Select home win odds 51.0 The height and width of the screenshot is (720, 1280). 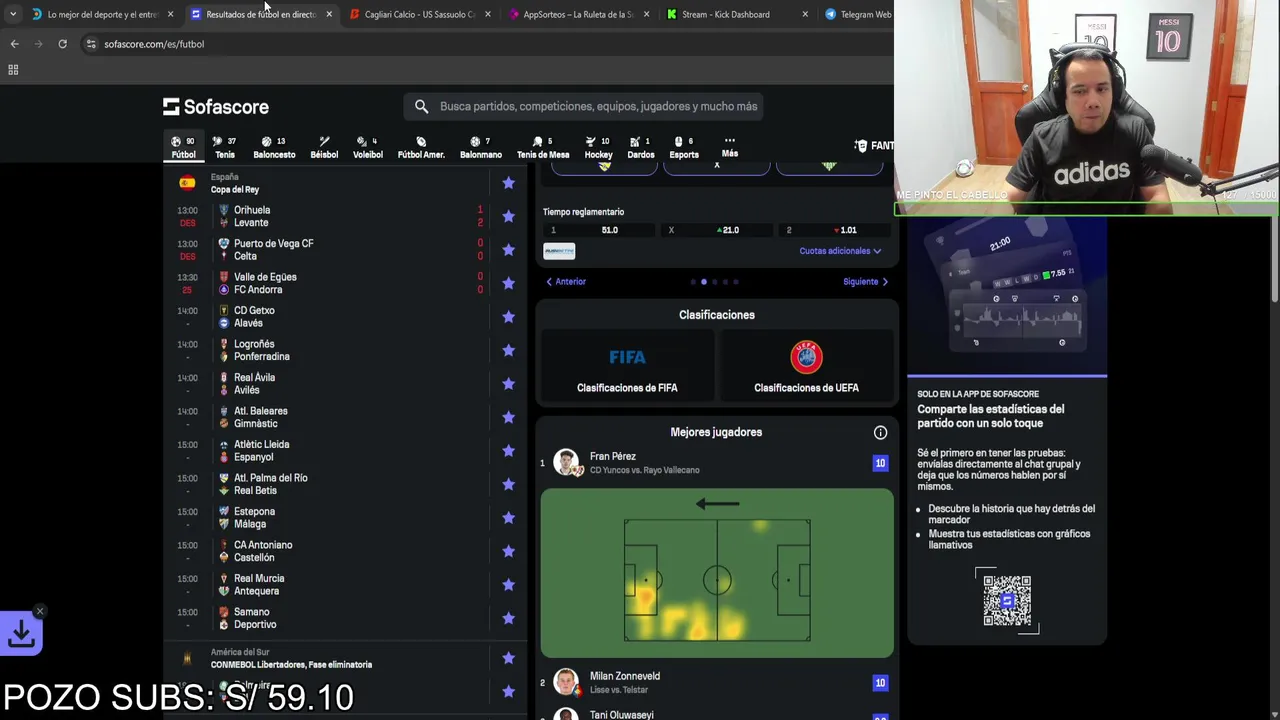click(598, 230)
